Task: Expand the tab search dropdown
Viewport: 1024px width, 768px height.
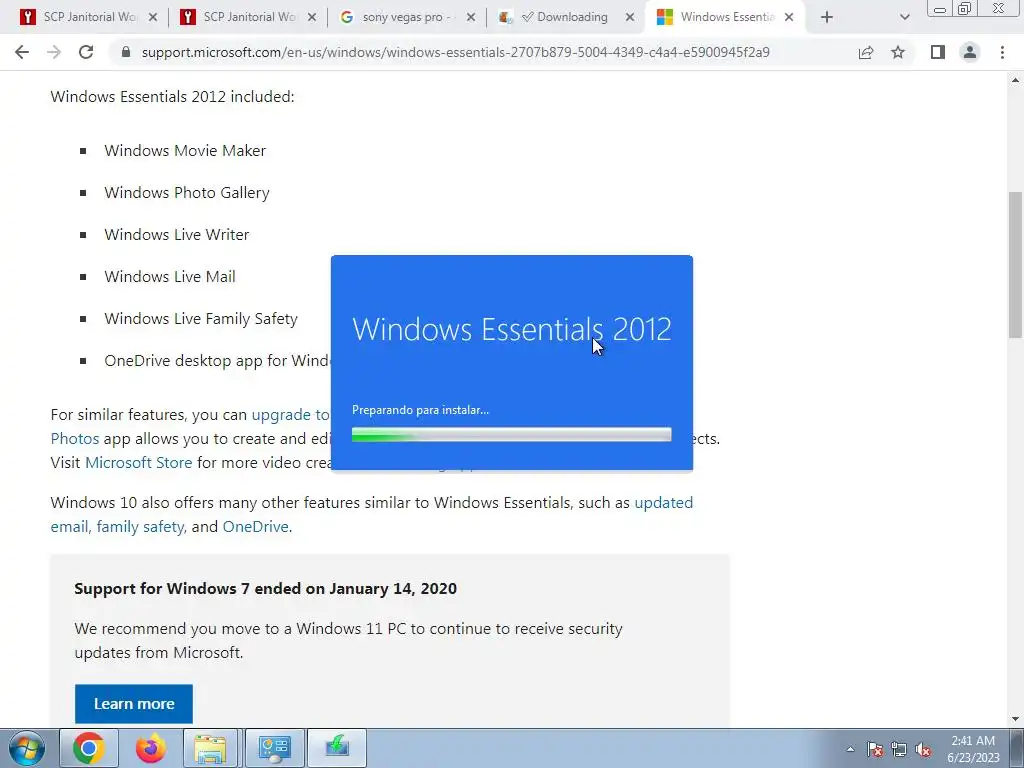Action: pyautogui.click(x=904, y=18)
